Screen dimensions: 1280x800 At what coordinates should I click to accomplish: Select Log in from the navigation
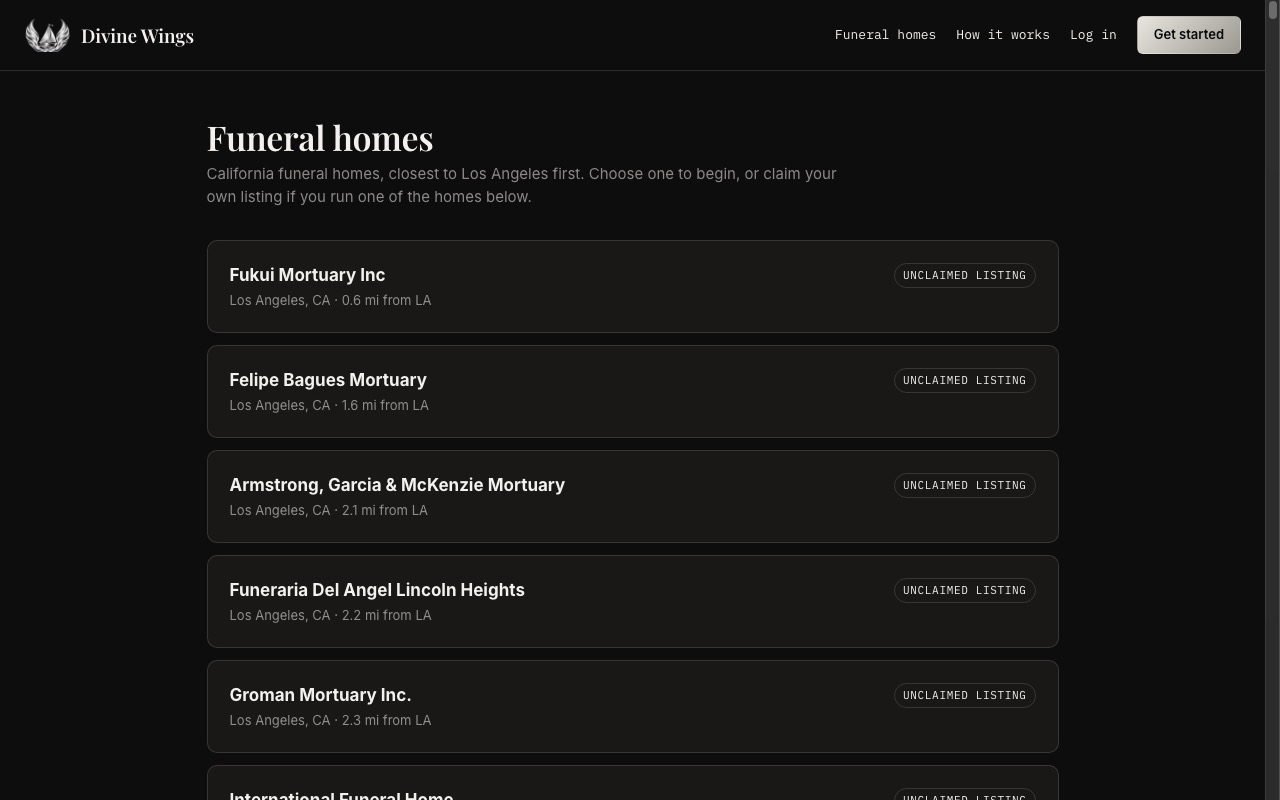tap(1093, 35)
